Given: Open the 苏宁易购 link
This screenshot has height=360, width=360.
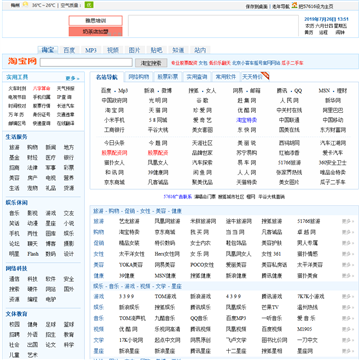Looking at the screenshot, I should coord(247,153).
